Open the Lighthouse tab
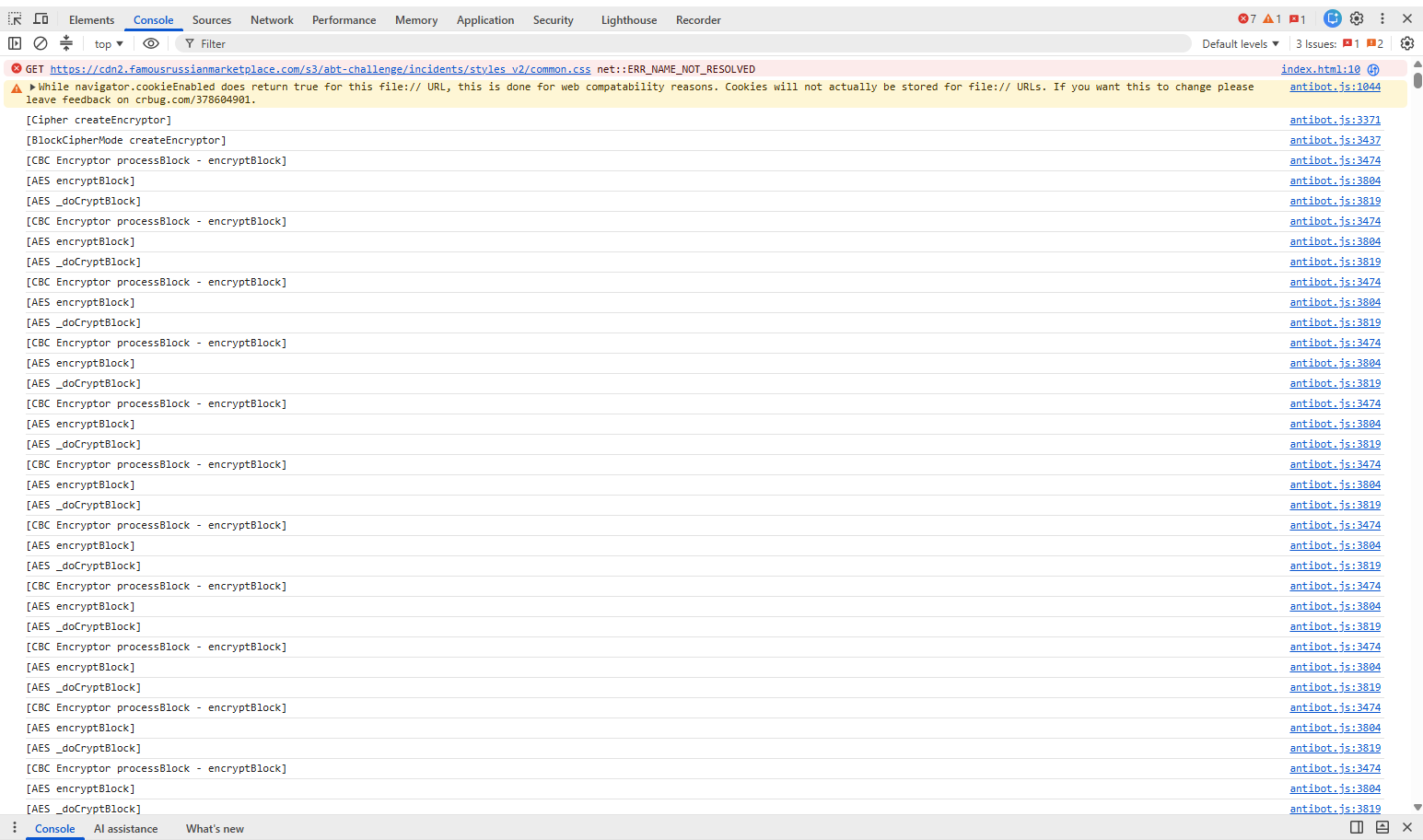1423x840 pixels. (x=629, y=20)
